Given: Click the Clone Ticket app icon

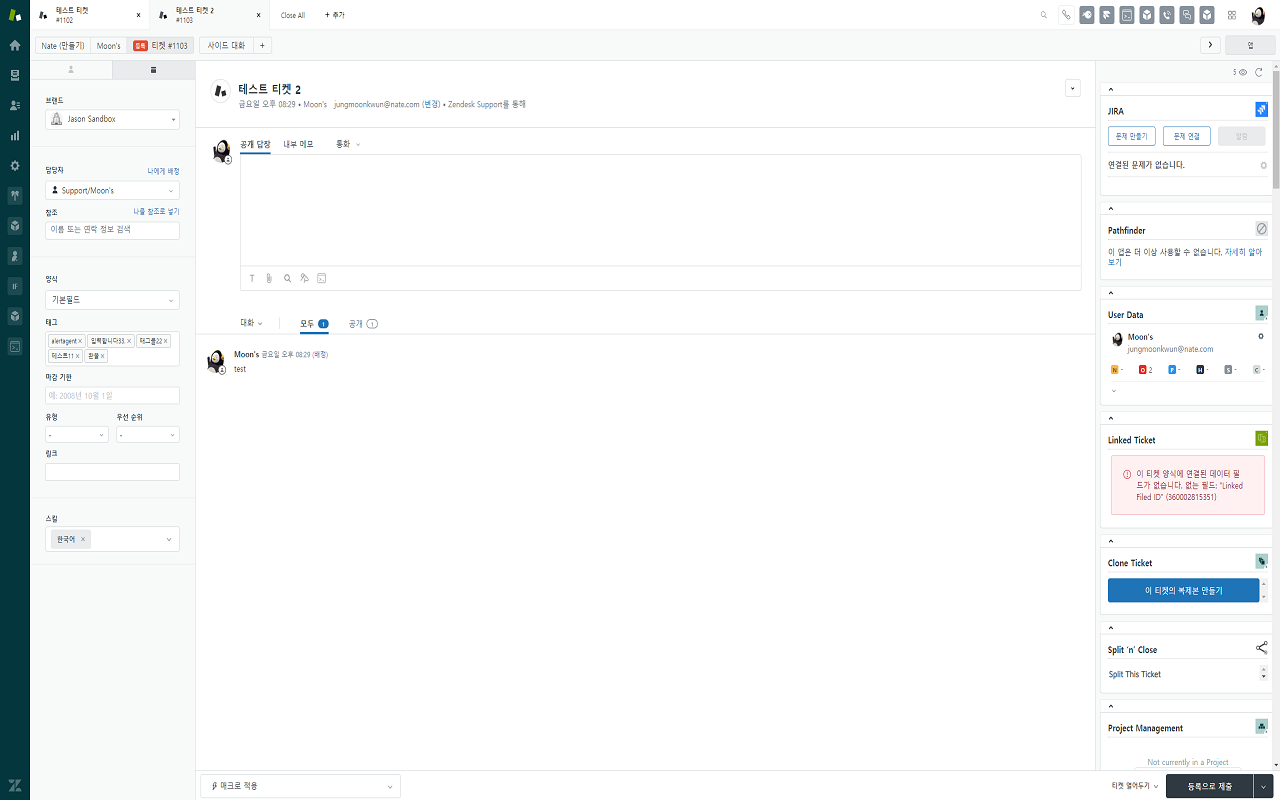Looking at the screenshot, I should 1261,561.
